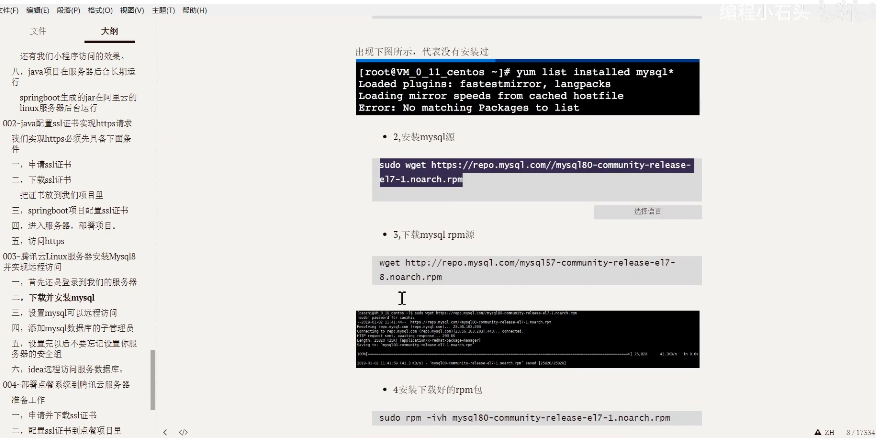Click bullet text 4安装下载好的rpm包

[437, 390]
